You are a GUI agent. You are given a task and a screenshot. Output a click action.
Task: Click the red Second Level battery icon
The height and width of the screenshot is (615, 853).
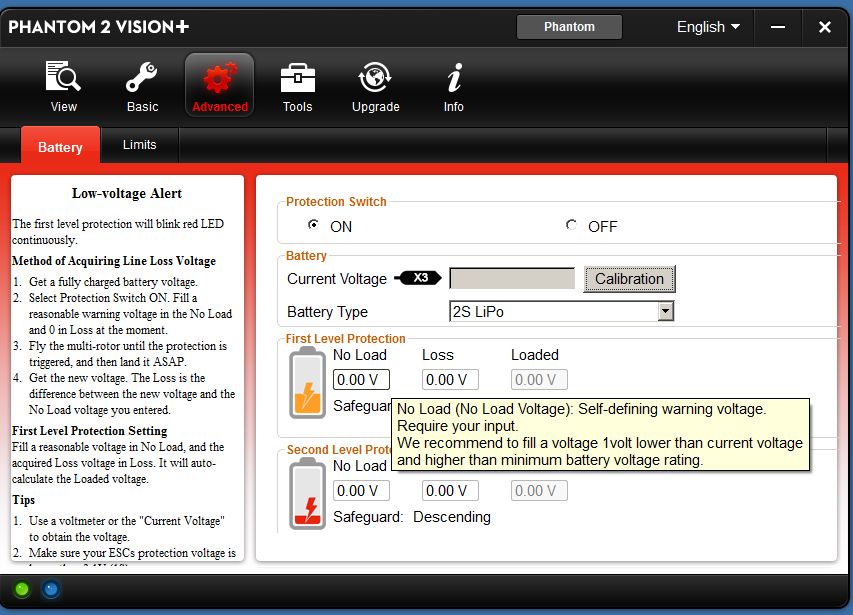[x=307, y=494]
